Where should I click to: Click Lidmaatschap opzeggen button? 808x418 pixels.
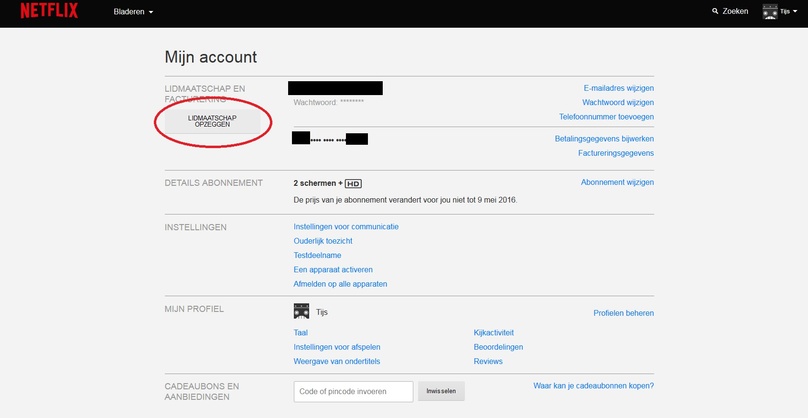coord(212,122)
